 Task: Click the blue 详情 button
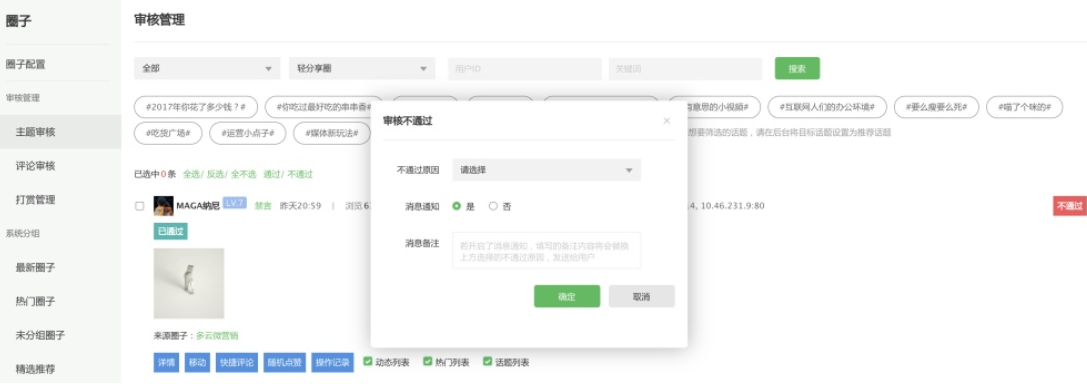[x=166, y=363]
